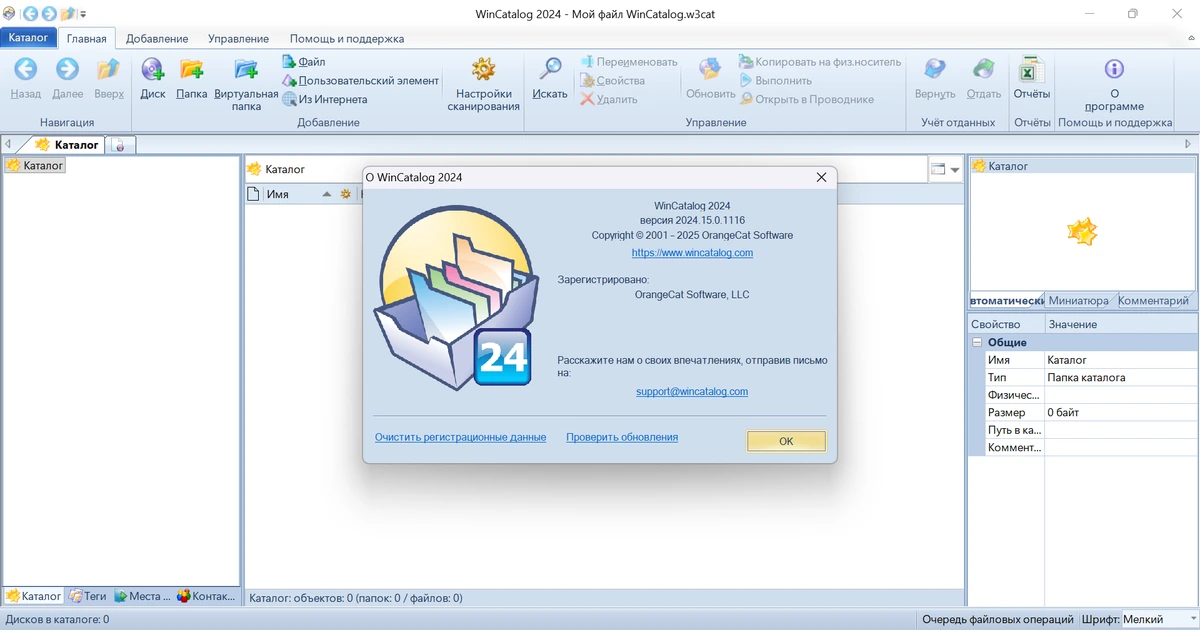Add a Пользовательский элемент (custom item)
This screenshot has width=1200, height=630.
tap(360, 80)
